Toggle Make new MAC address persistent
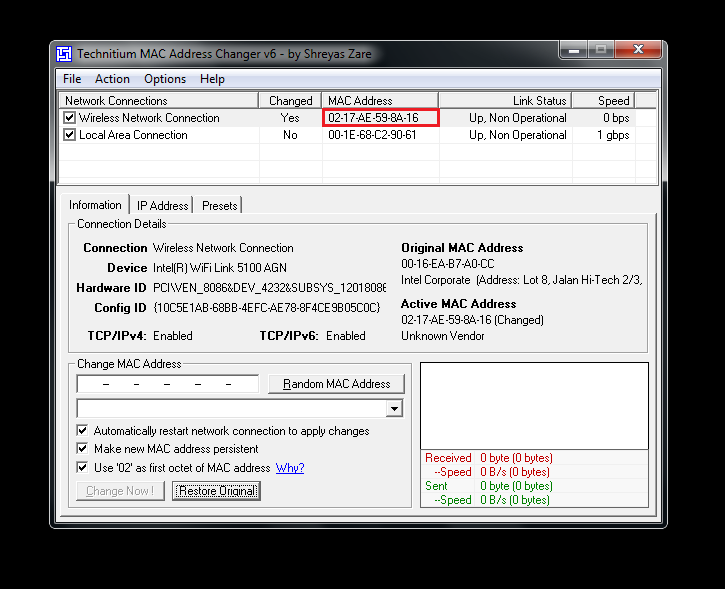This screenshot has width=725, height=589. [82, 449]
